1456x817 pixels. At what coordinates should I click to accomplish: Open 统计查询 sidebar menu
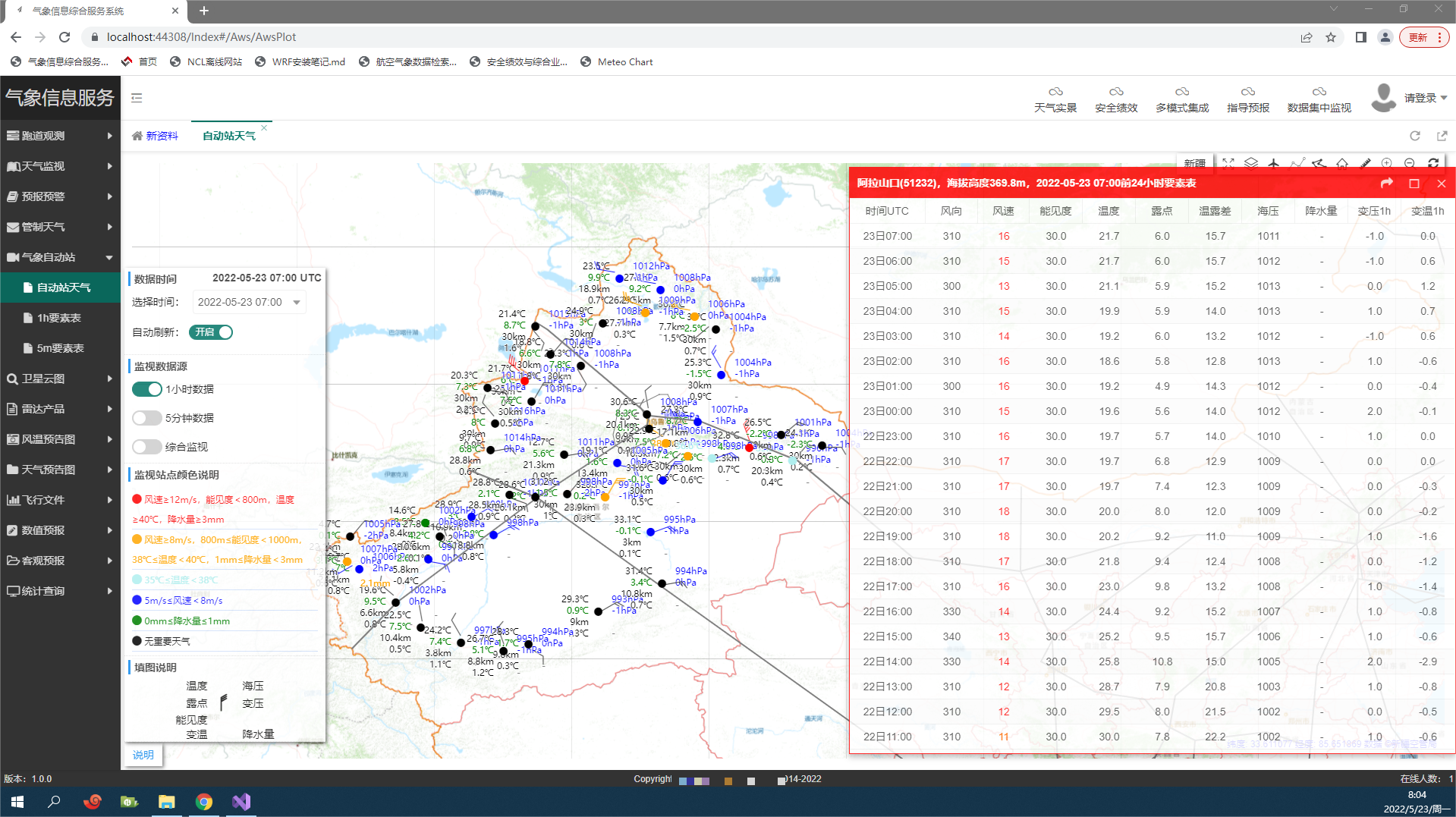[x=60, y=591]
